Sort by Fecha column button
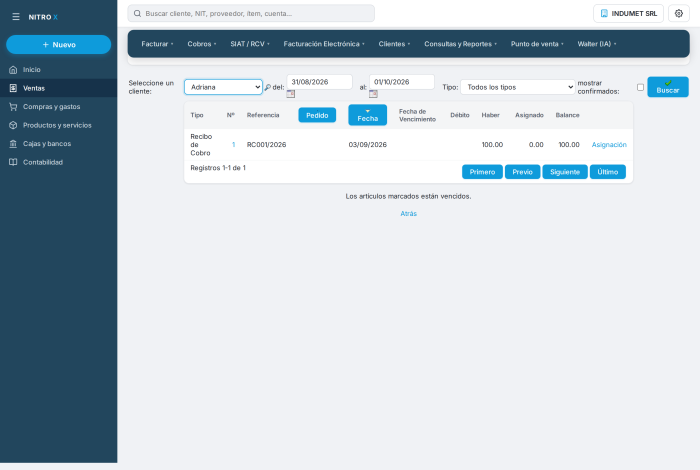This screenshot has height=470, width=700. pos(367,115)
